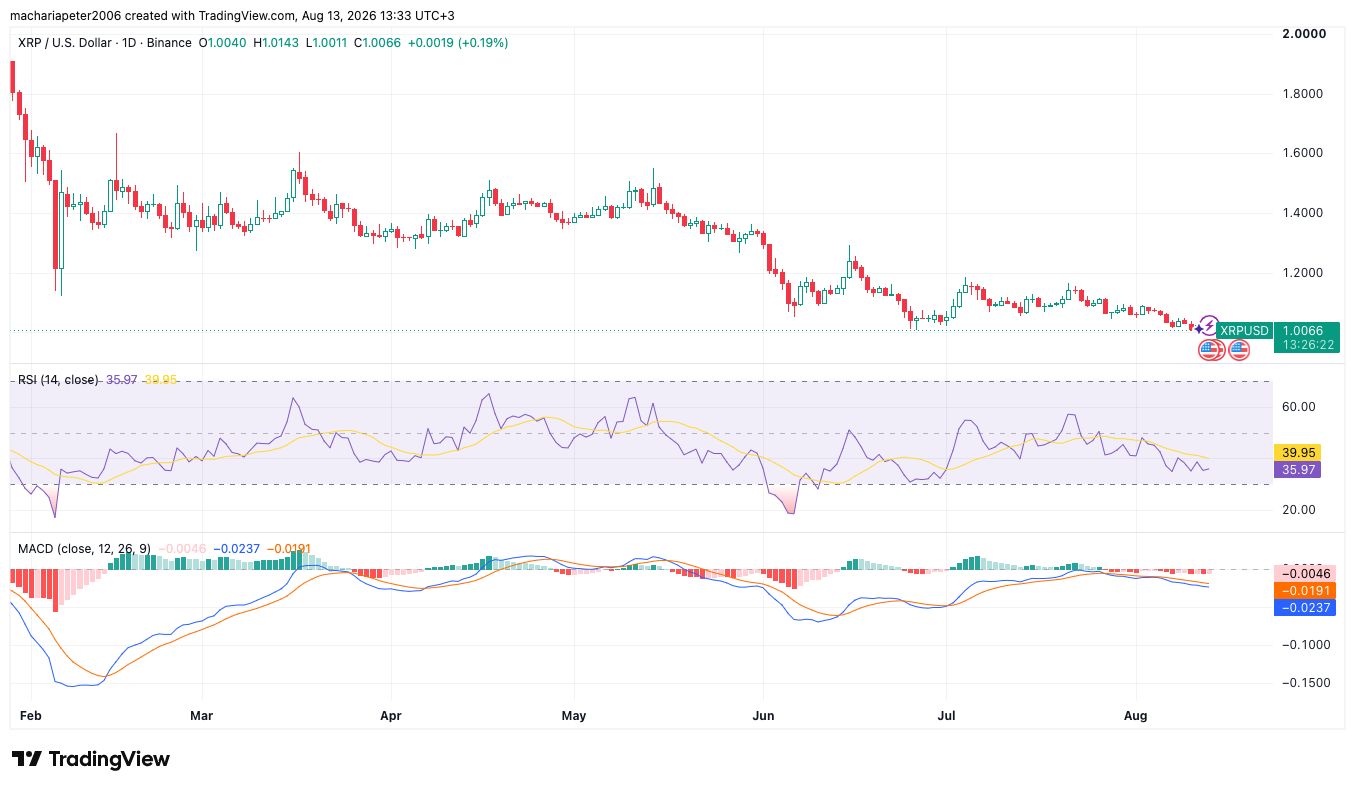1355x789 pixels.
Task: Click the 60.00 RSI axis label
Action: [x=1297, y=407]
